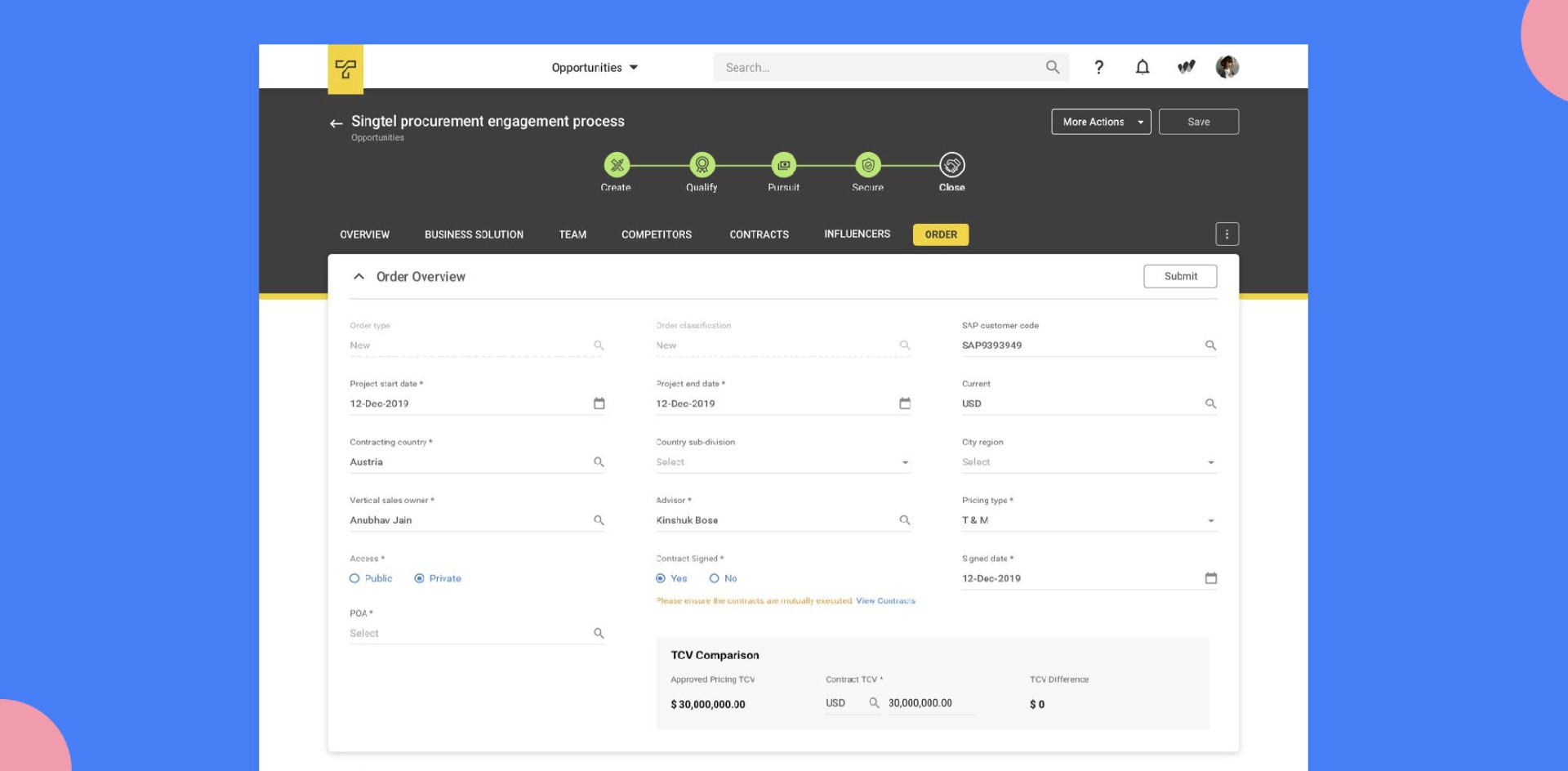Click the yellow app logo icon
1568x771 pixels.
click(x=345, y=69)
